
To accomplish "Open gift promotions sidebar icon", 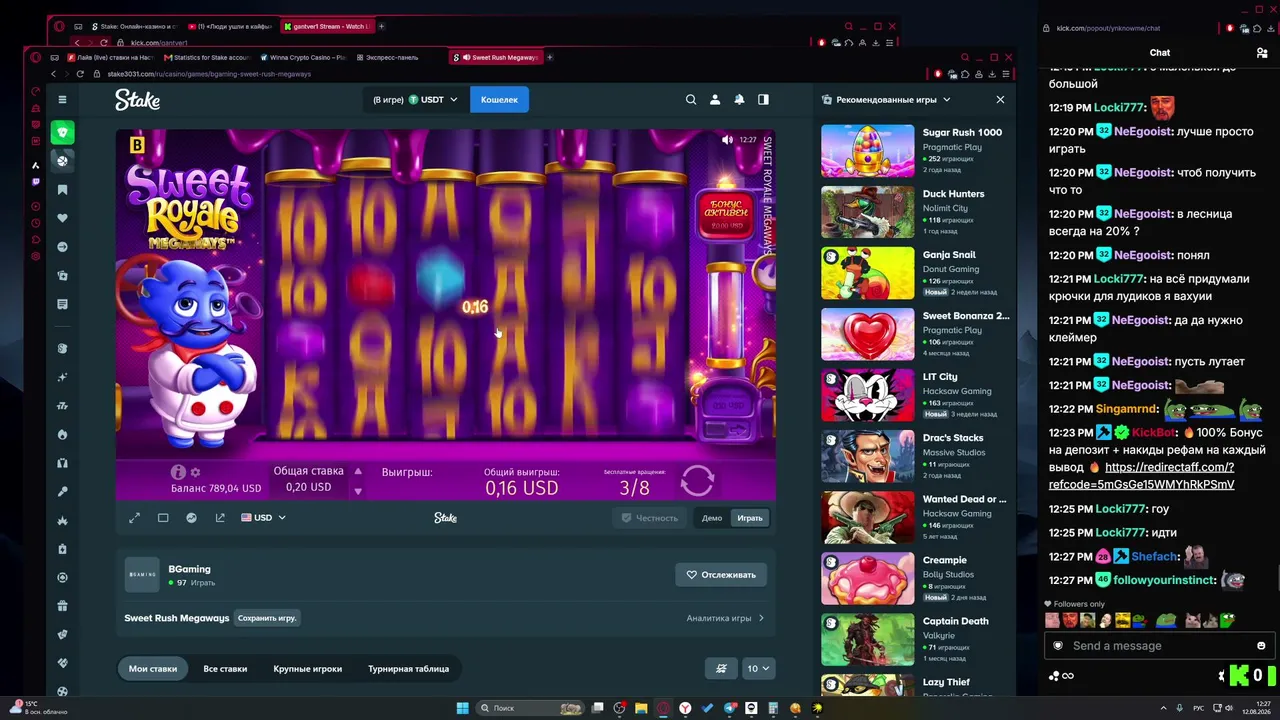I will (62, 606).
